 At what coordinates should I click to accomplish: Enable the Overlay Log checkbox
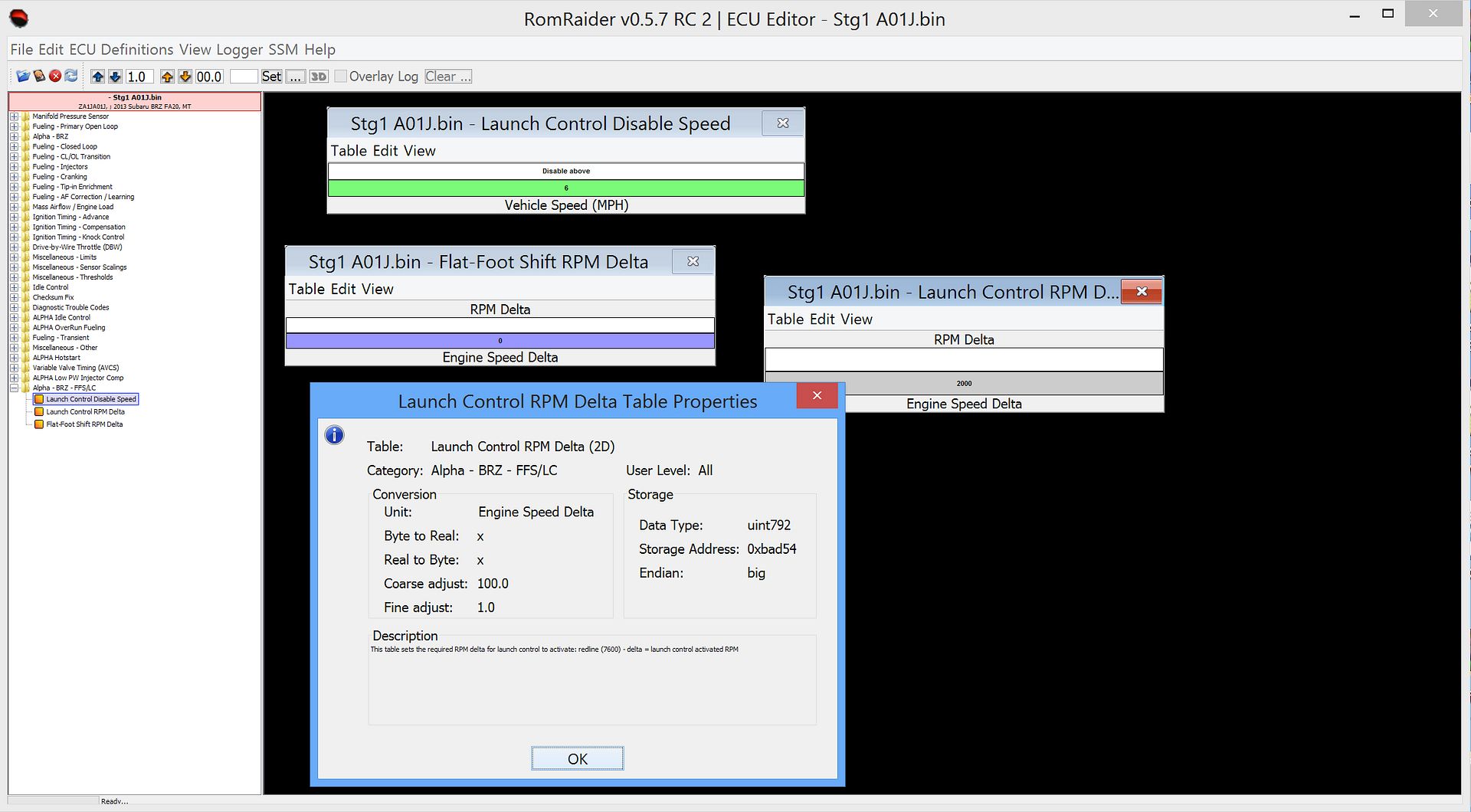[341, 77]
